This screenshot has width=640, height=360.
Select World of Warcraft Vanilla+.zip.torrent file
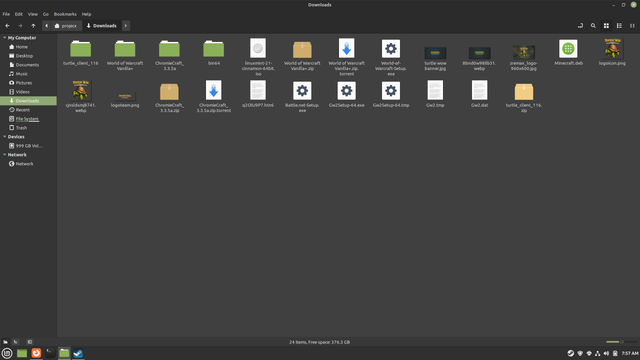[x=347, y=57]
